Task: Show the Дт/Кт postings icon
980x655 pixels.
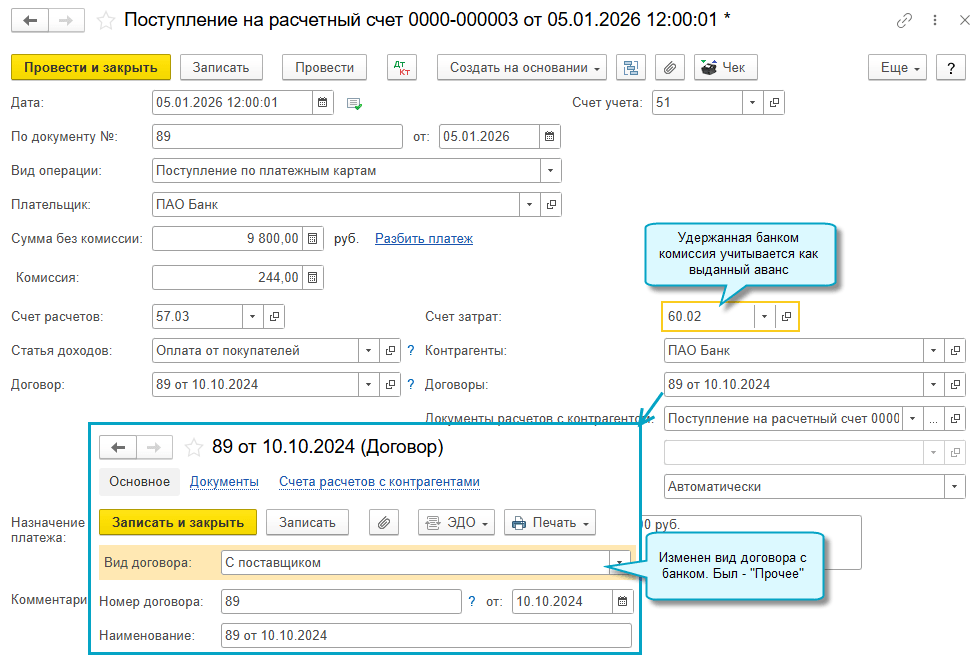Action: [402, 68]
